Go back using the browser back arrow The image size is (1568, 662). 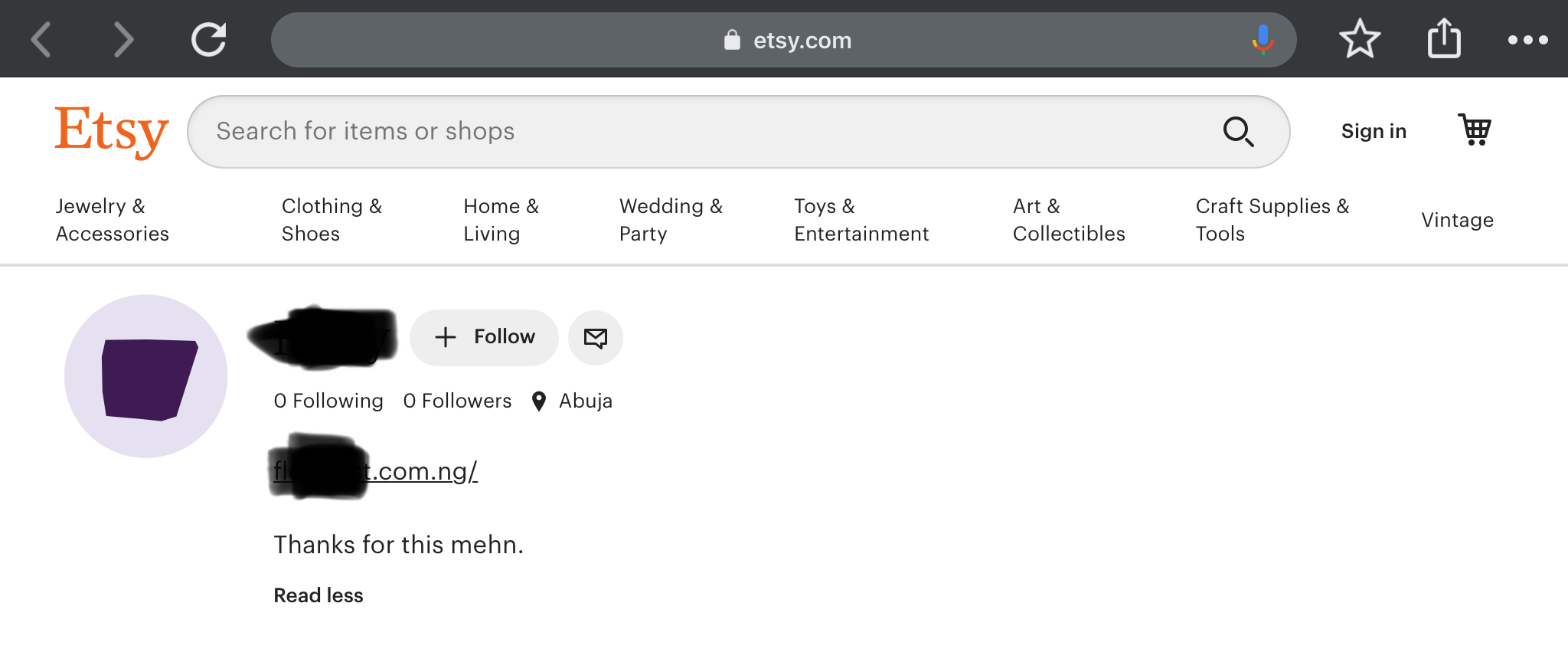coord(41,40)
